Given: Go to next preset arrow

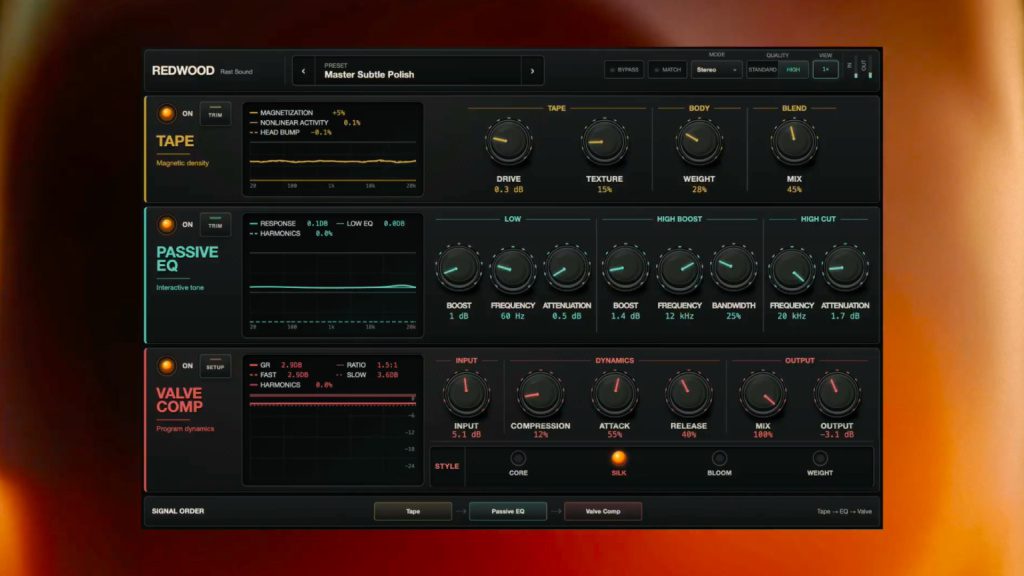Looking at the screenshot, I should 532,71.
